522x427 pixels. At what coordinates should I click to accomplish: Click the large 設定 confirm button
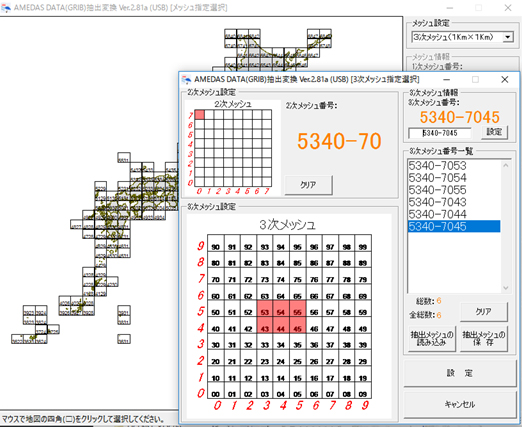460,373
